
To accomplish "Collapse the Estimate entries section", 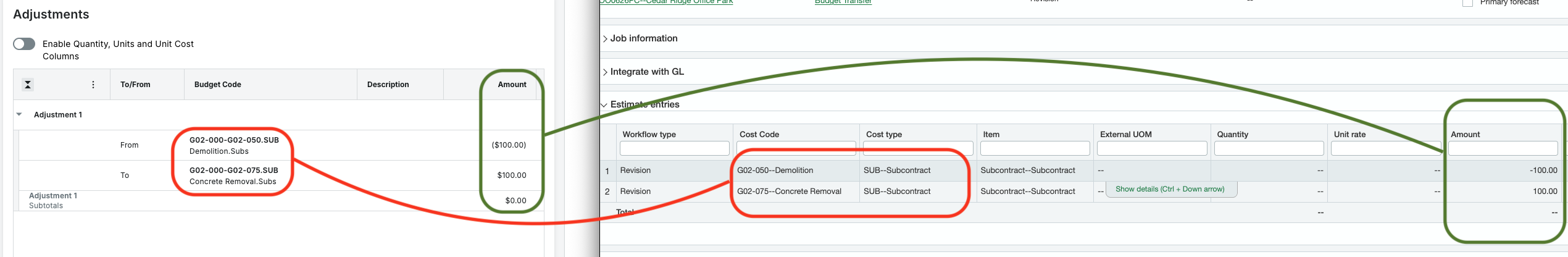I will pos(641,104).
